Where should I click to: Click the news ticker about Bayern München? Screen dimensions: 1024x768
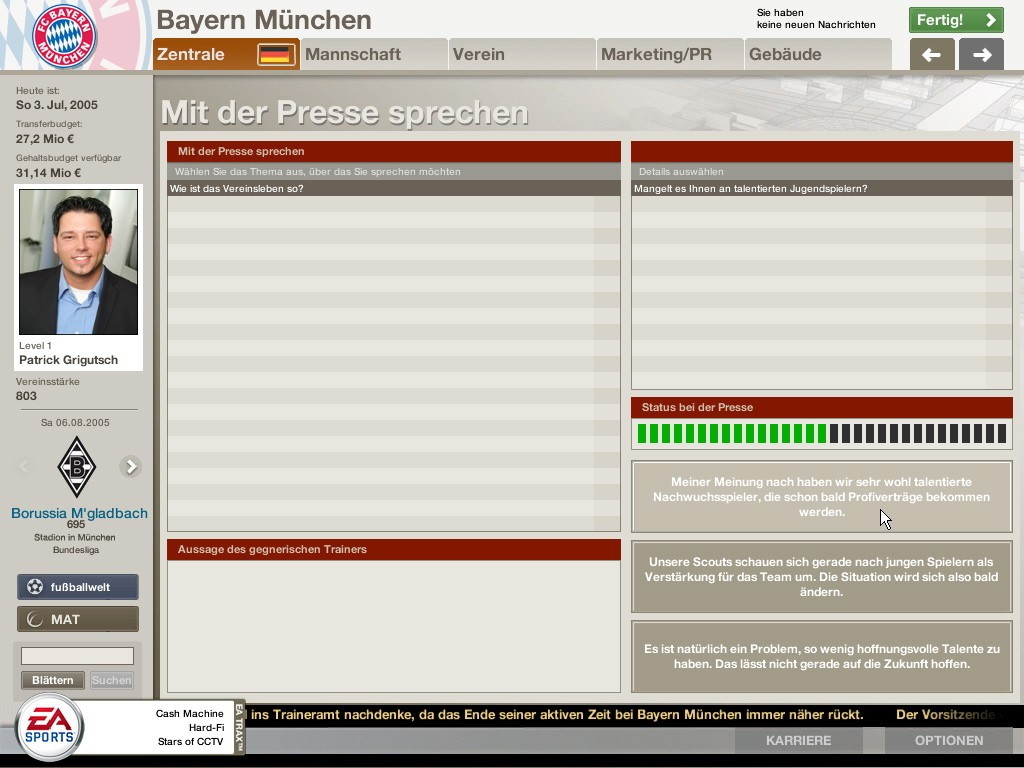556,714
